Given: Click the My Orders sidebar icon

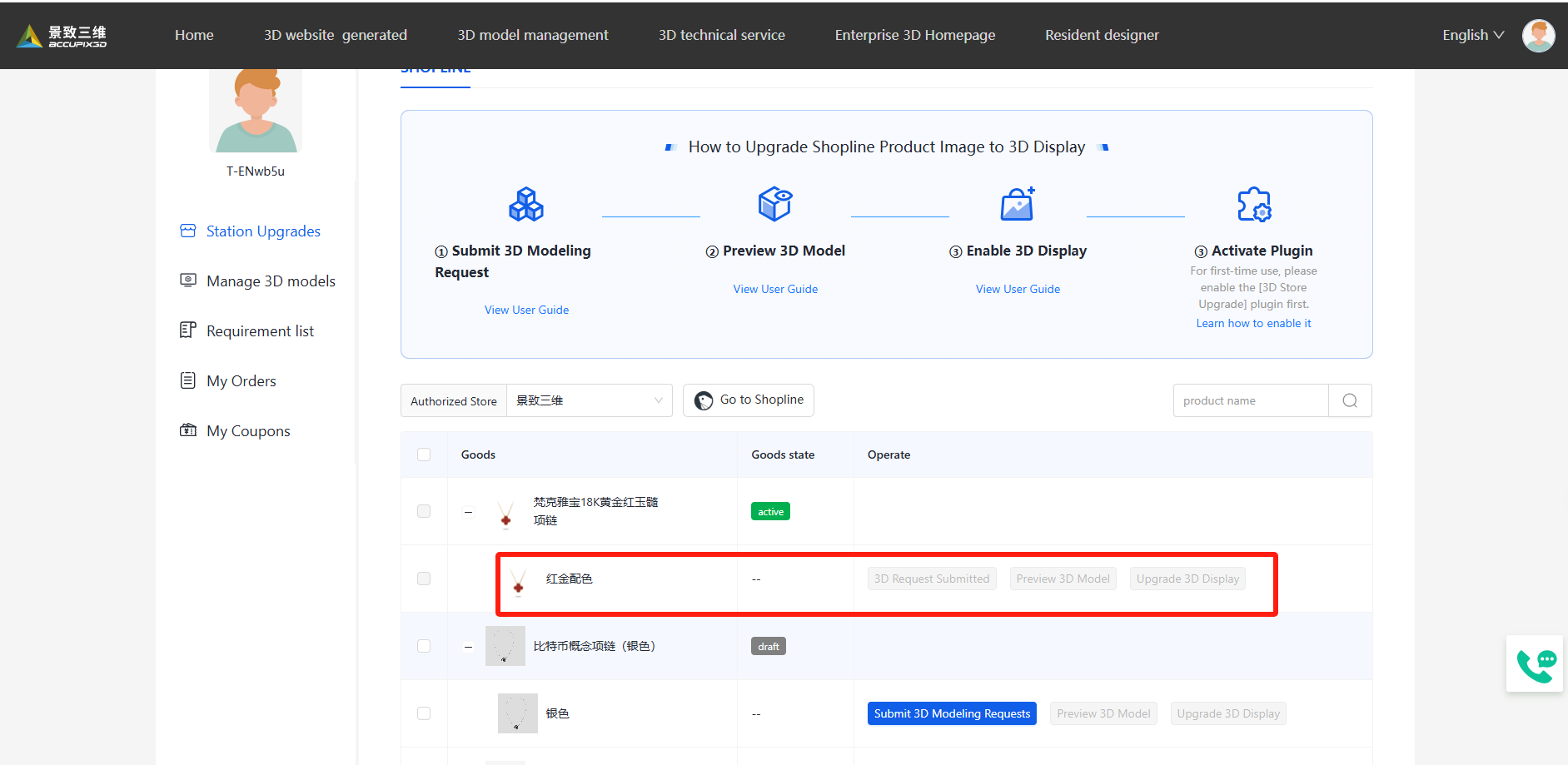Looking at the screenshot, I should (188, 380).
